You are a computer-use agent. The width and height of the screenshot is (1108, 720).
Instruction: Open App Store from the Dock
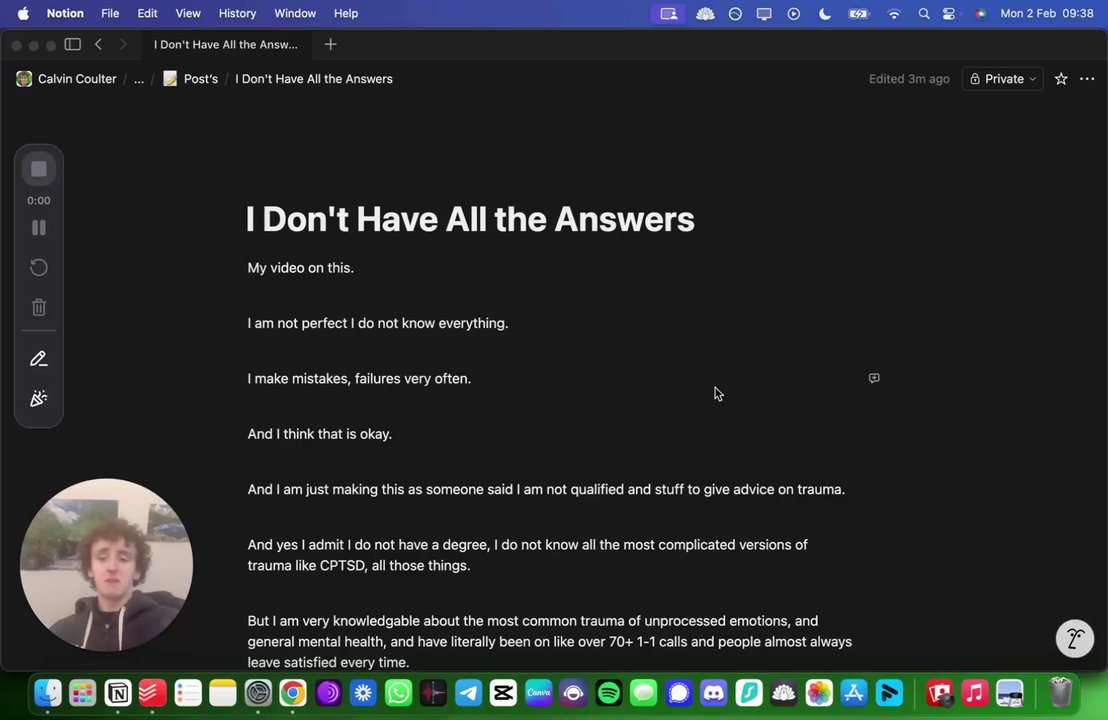pyautogui.click(x=854, y=693)
